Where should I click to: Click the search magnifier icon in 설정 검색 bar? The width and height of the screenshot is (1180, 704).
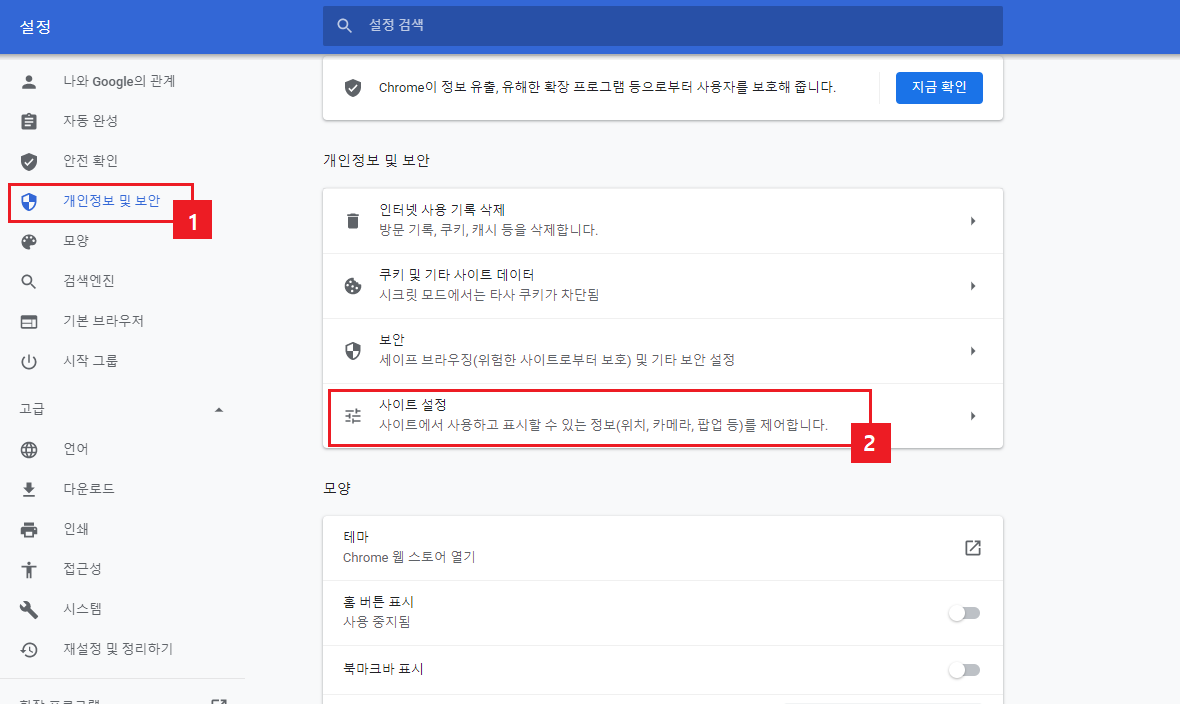point(345,26)
